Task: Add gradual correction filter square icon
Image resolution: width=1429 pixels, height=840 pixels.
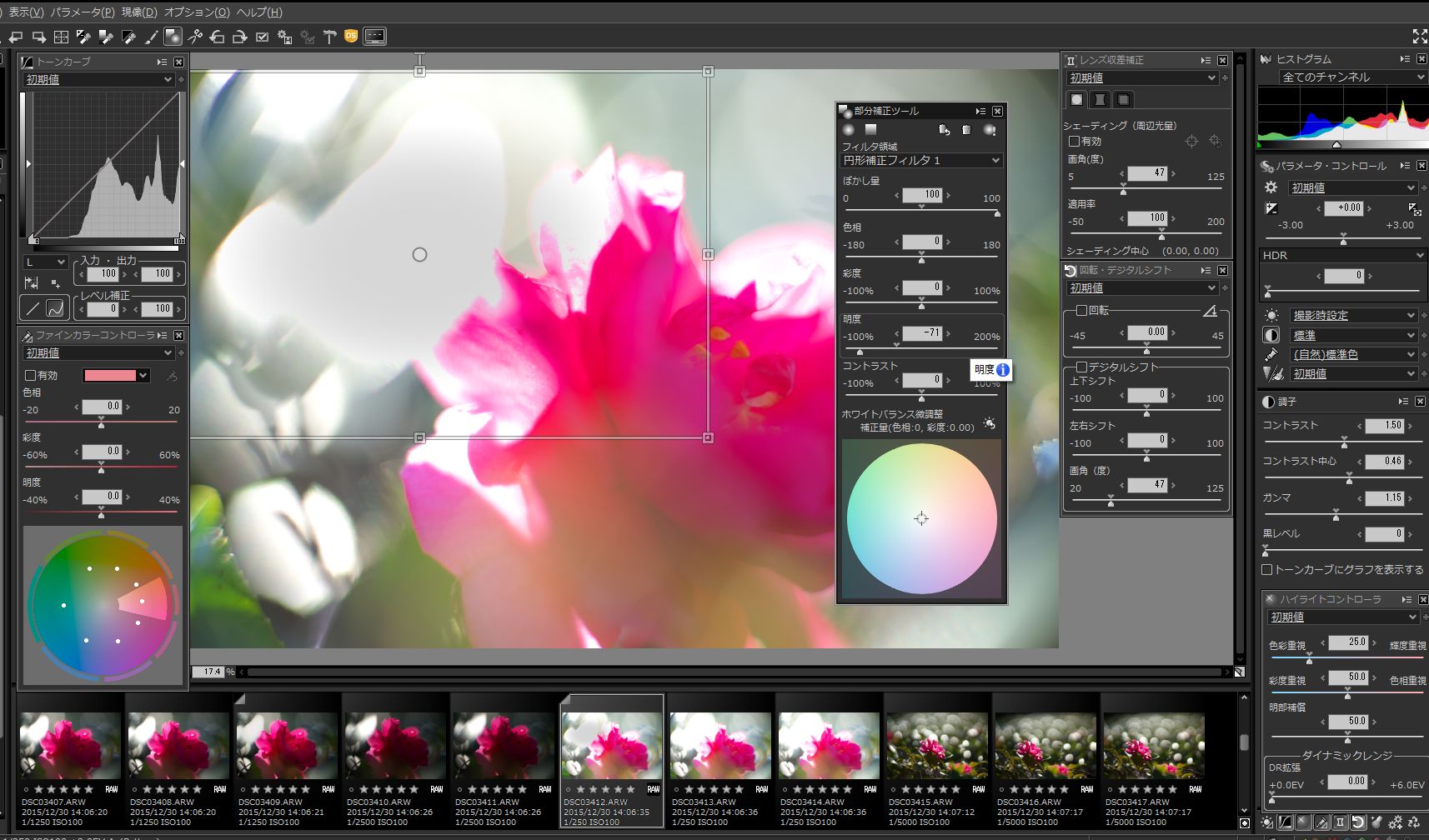Action: point(870,129)
